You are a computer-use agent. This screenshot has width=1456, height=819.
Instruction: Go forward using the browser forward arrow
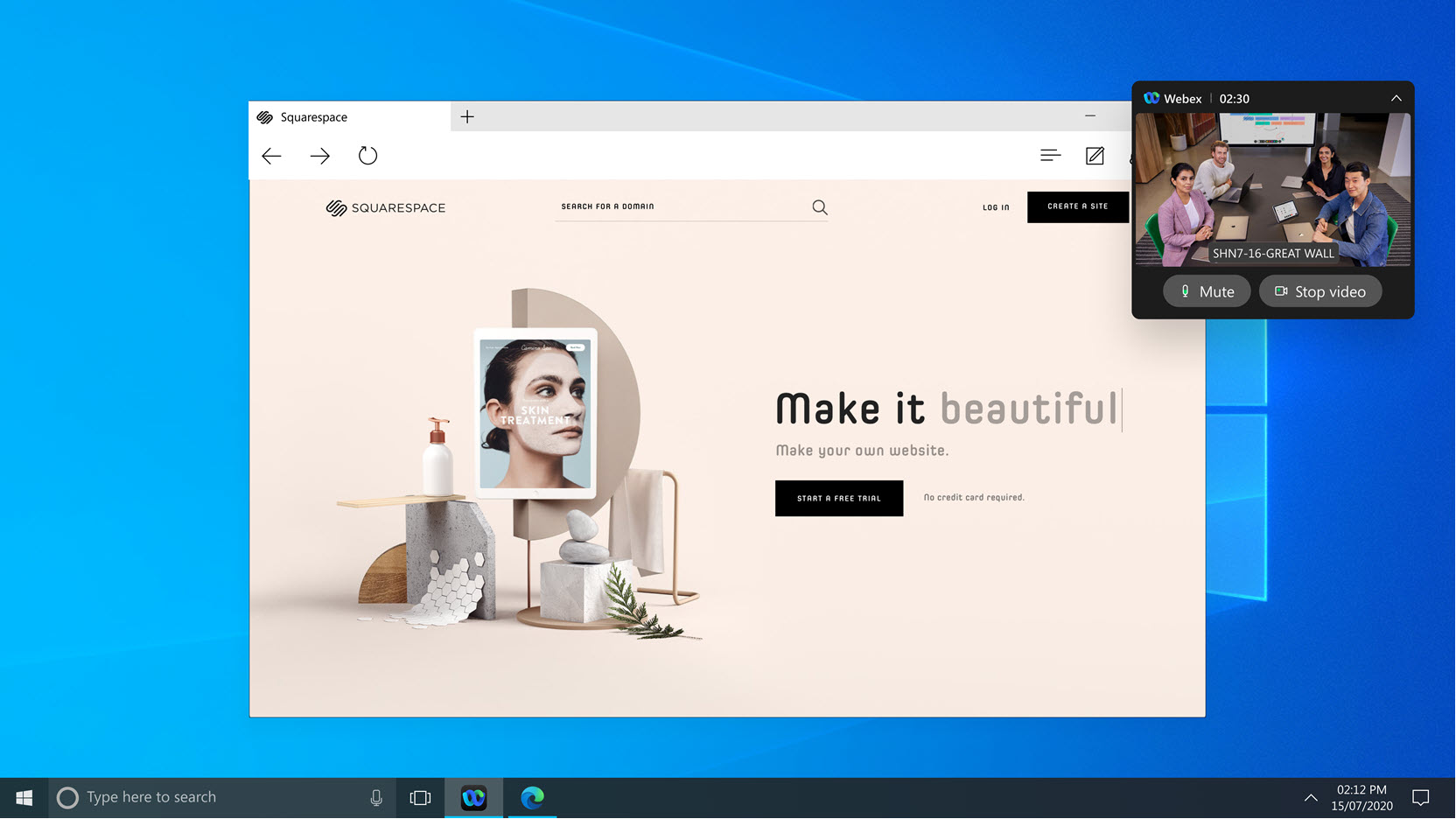pos(320,156)
